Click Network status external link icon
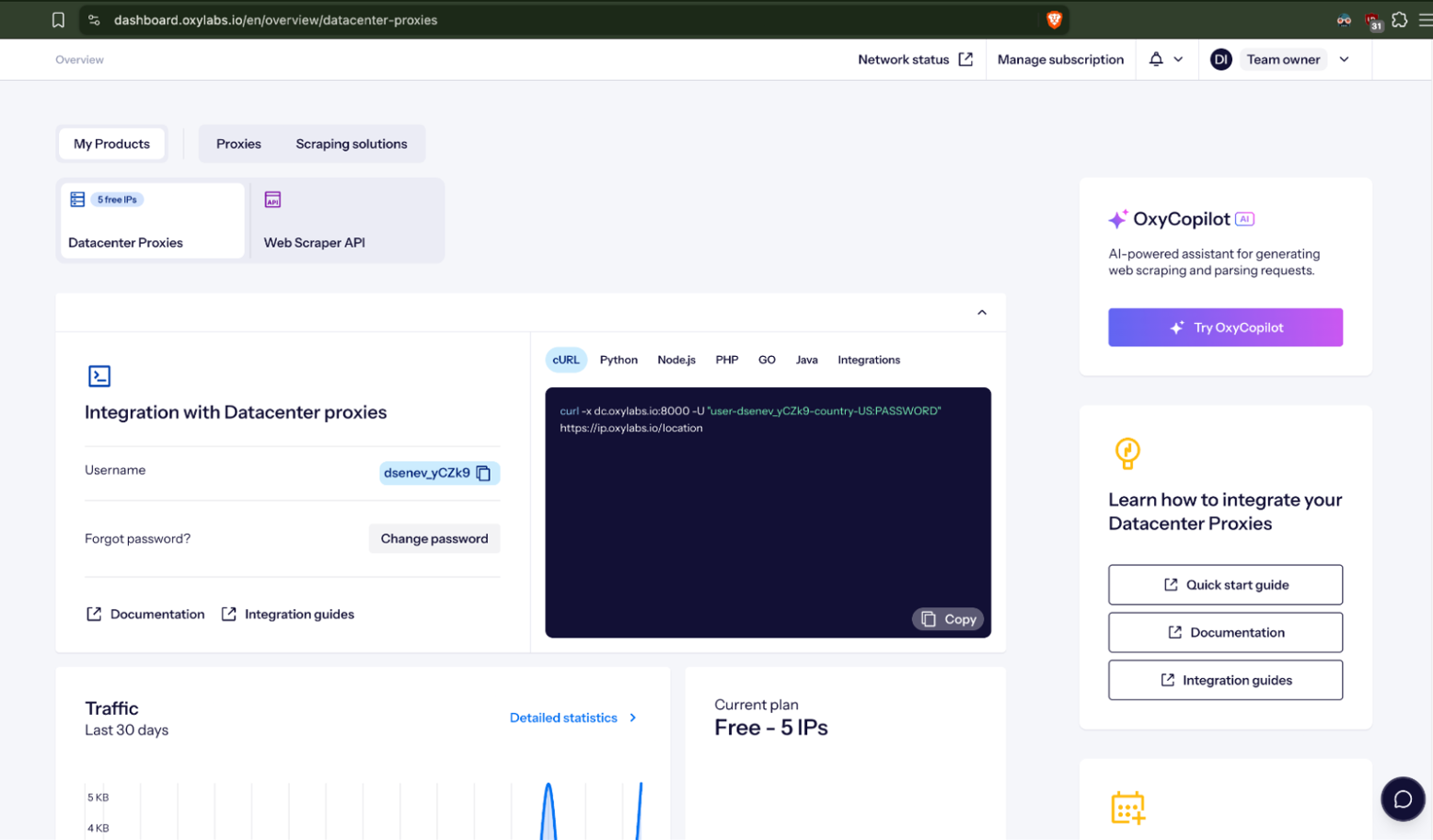 point(965,59)
